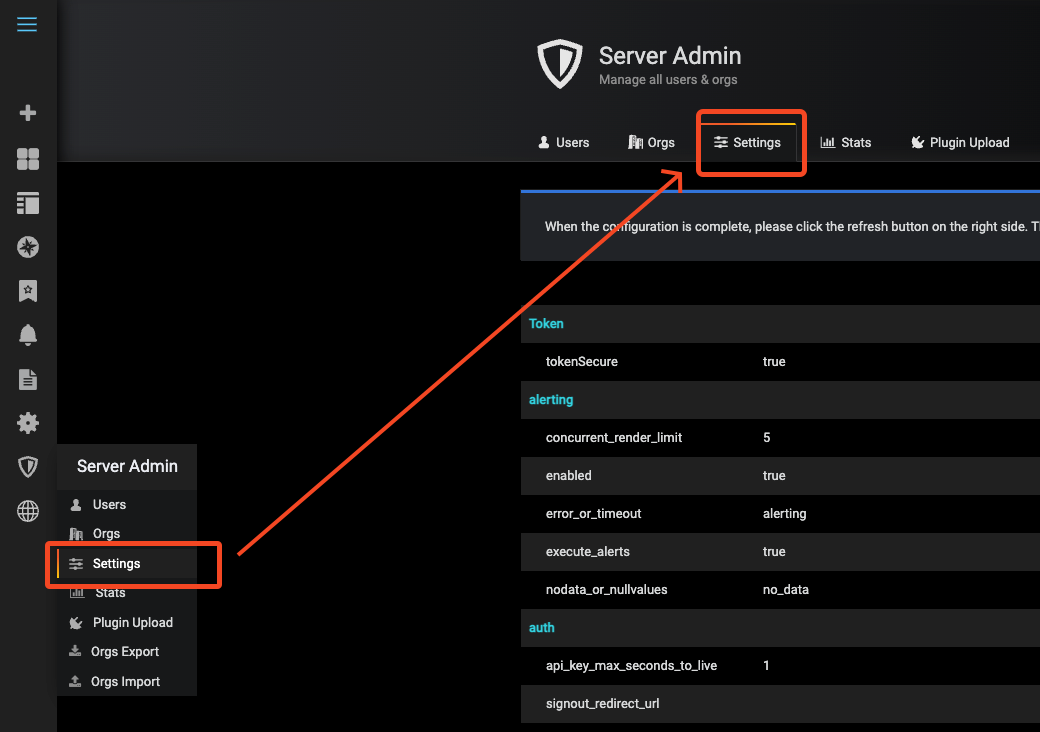Click the plus Create icon in sidebar

pos(28,113)
